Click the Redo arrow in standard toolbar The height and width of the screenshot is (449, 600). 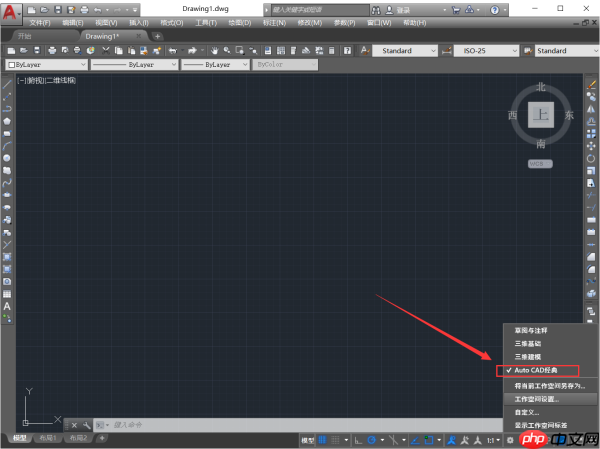click(192, 51)
